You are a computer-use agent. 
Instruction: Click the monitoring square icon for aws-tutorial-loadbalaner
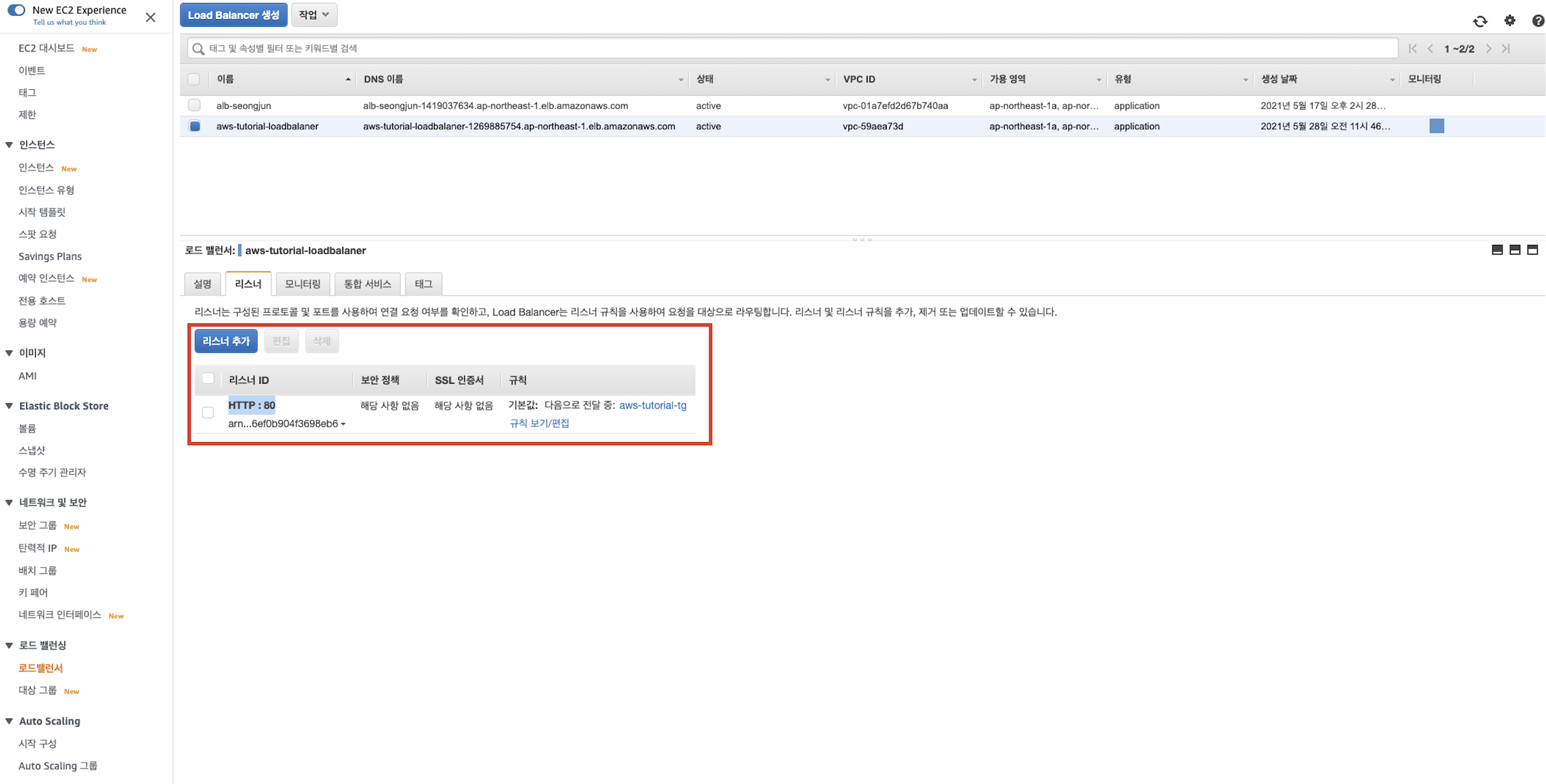[x=1436, y=126]
